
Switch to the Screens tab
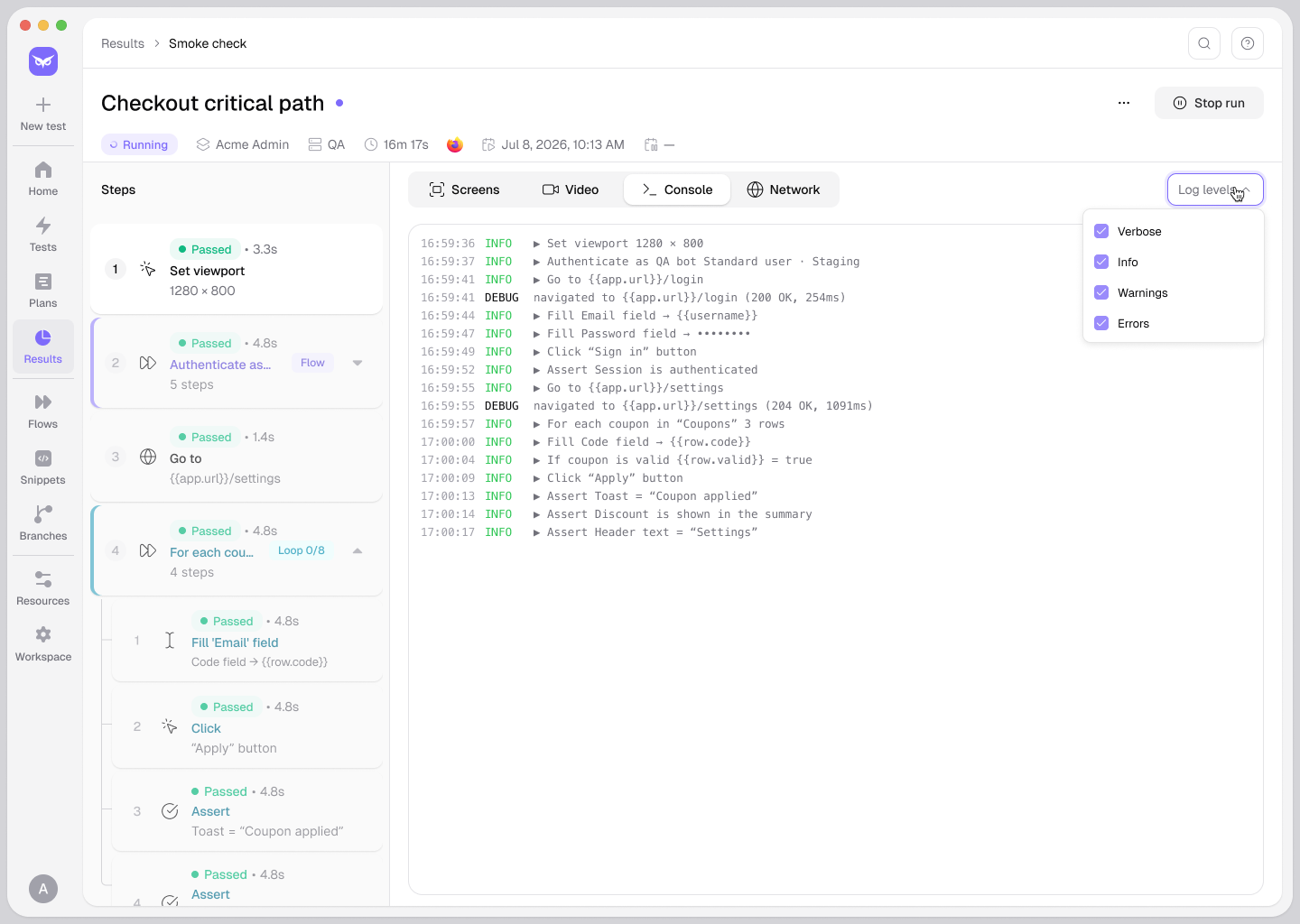click(464, 189)
